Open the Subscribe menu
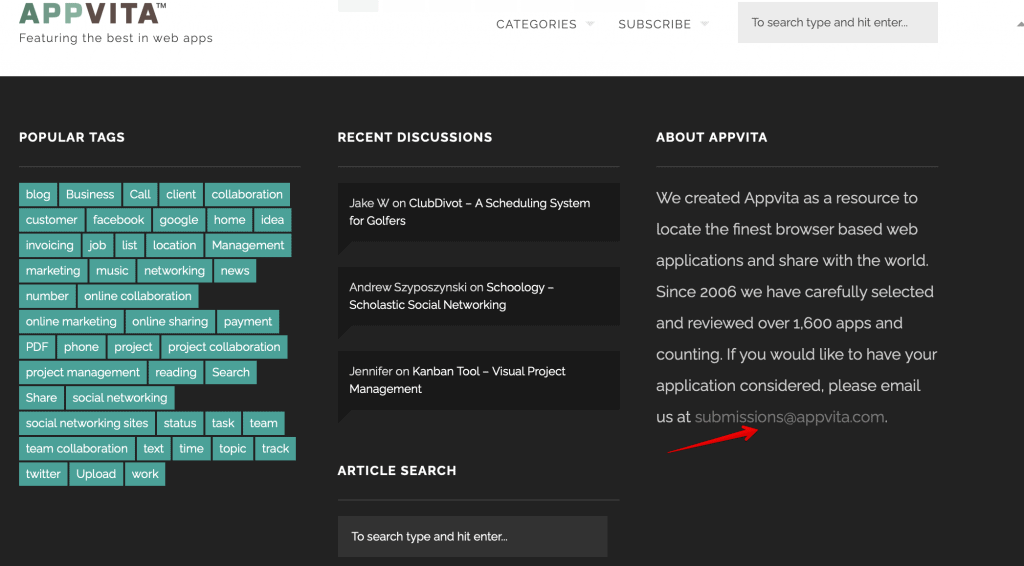The image size is (1024, 566). 654,24
